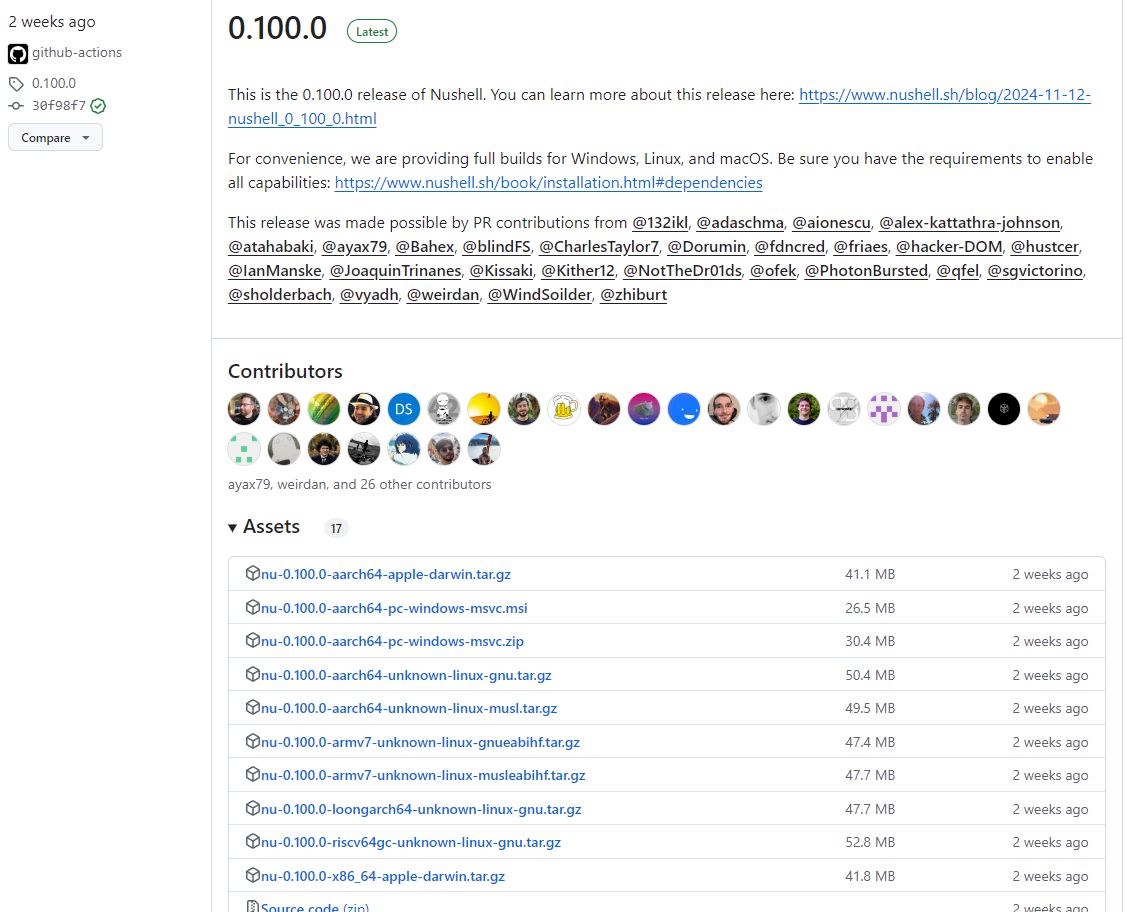Click the @blindFS mention link
The width and height of the screenshot is (1127, 912).
point(497,247)
